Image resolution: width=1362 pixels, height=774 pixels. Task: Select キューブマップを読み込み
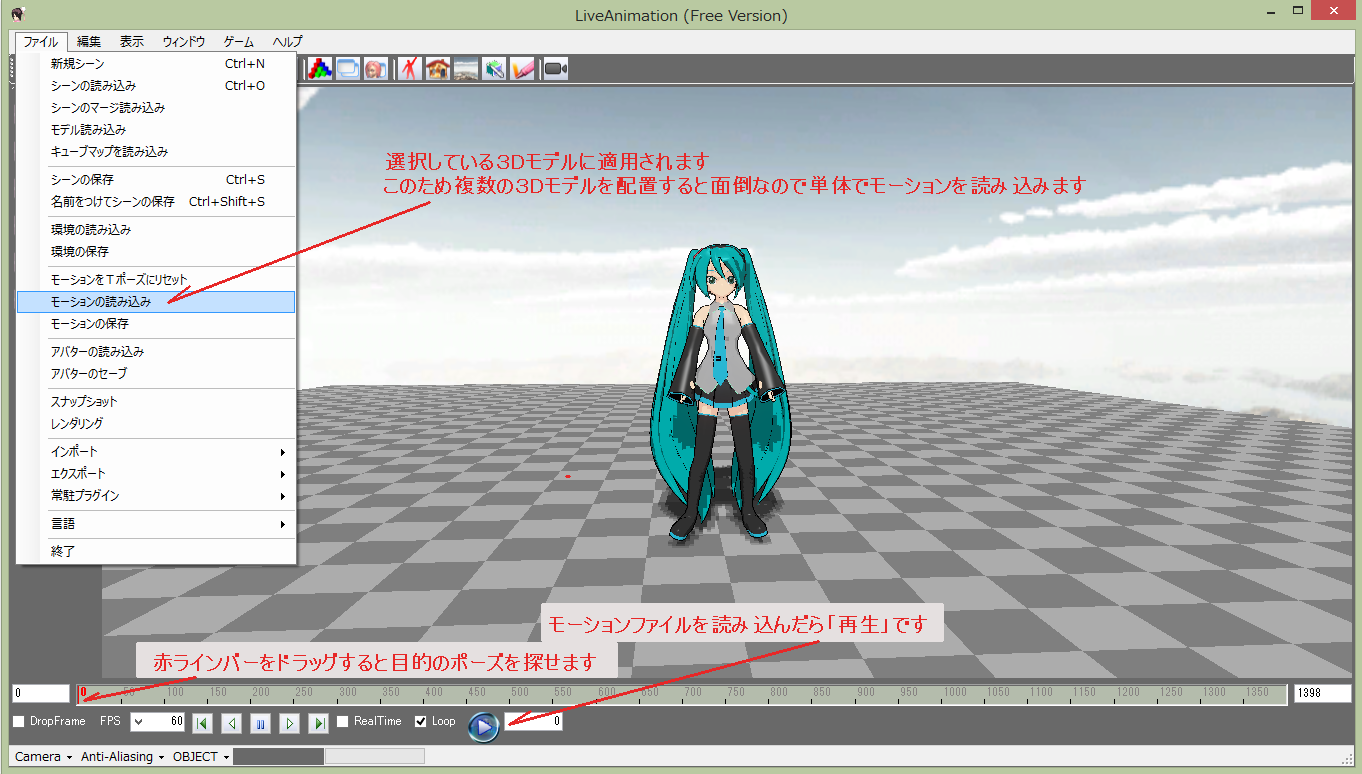[x=157, y=151]
